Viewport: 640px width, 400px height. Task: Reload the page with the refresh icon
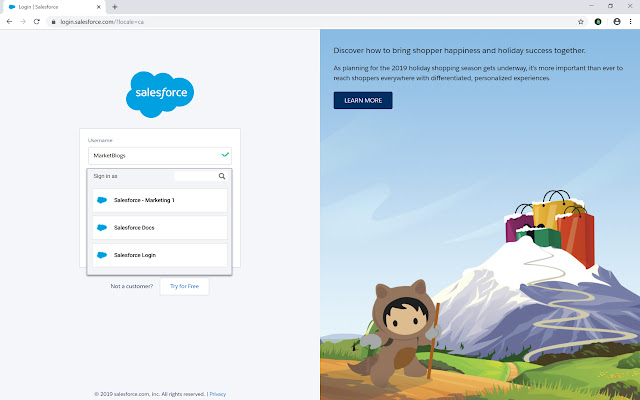37,22
